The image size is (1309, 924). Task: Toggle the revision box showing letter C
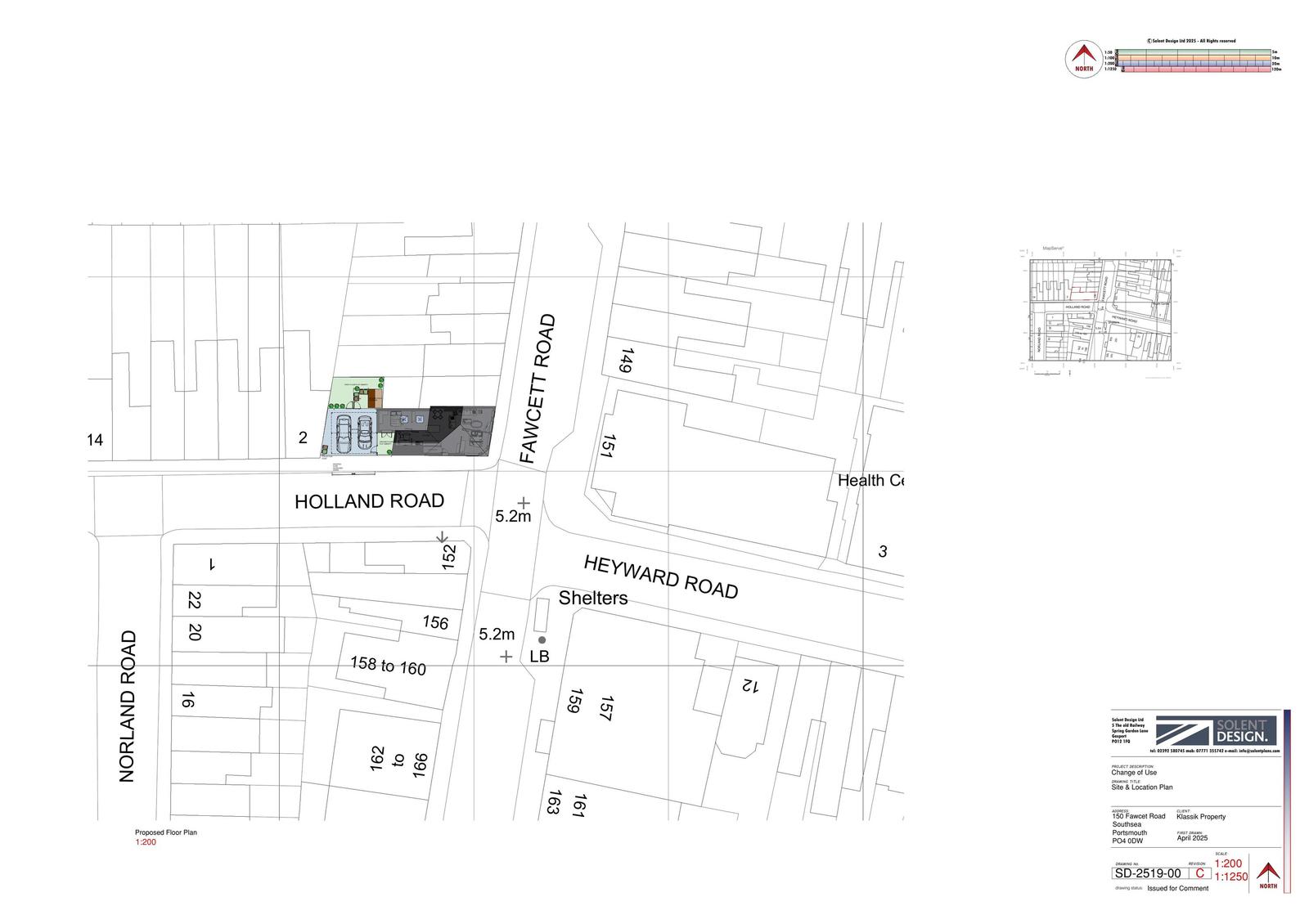(1200, 874)
